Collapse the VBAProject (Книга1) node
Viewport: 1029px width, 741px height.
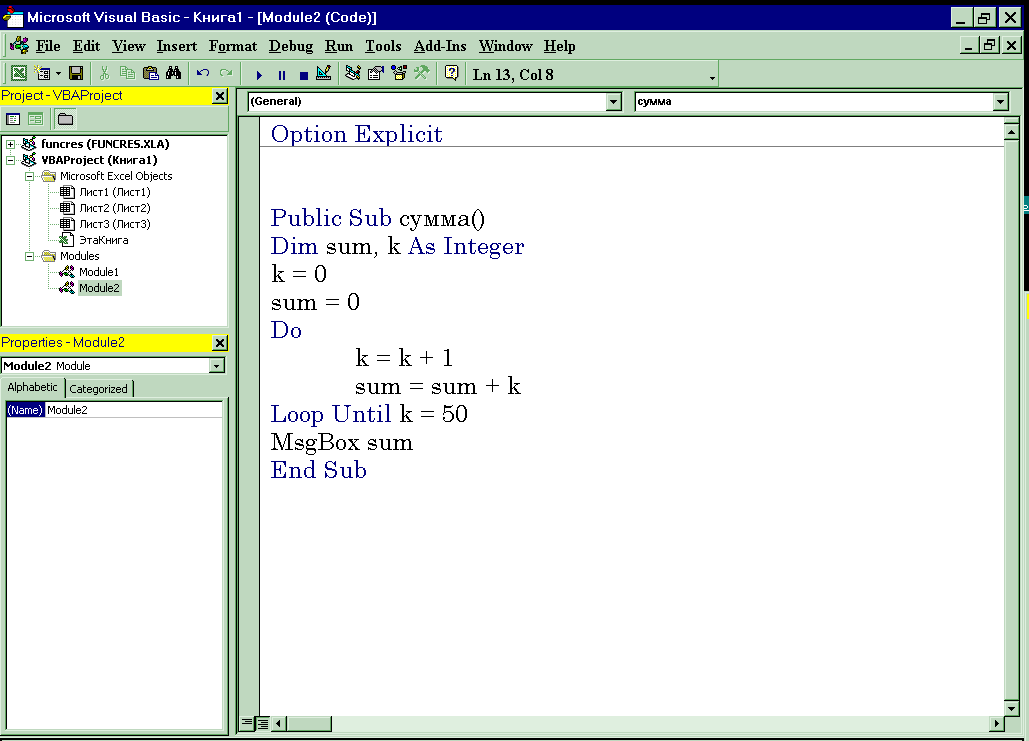[10, 160]
